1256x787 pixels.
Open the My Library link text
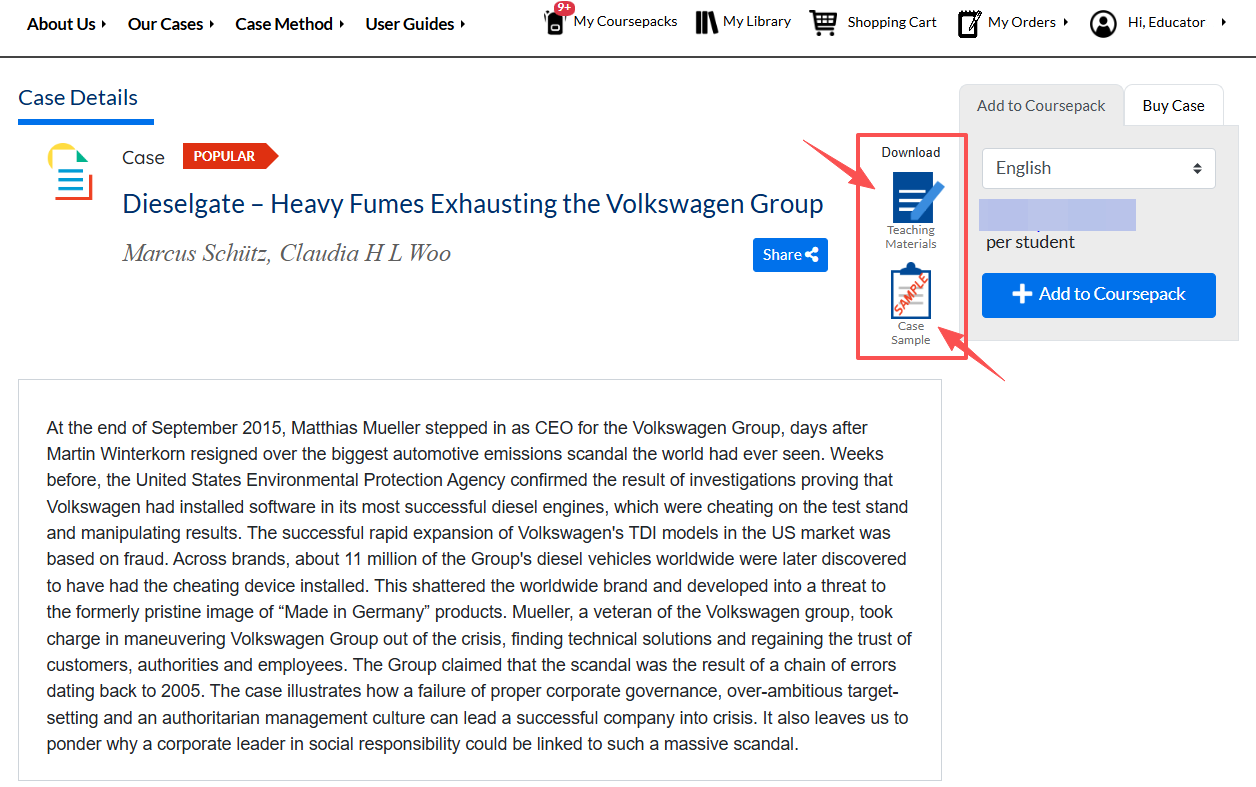click(757, 21)
